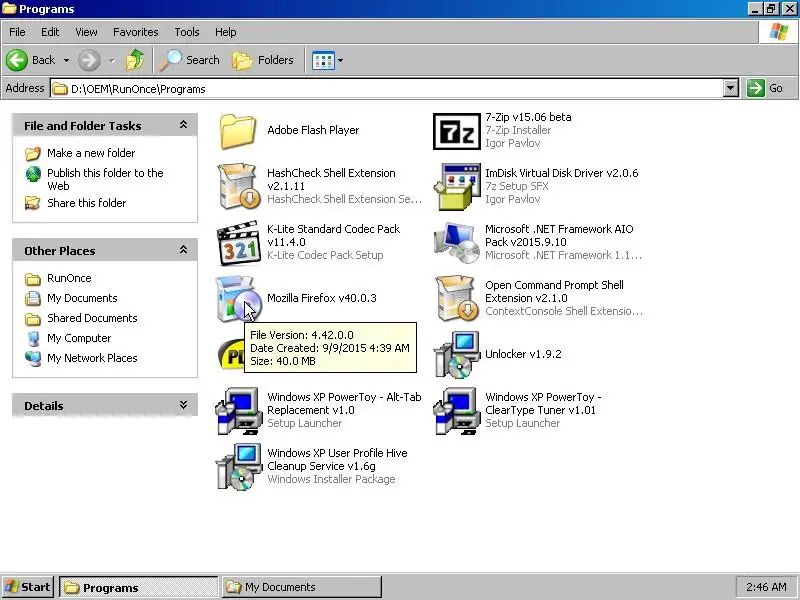Click the 2:46 AM system clock

pos(766,587)
